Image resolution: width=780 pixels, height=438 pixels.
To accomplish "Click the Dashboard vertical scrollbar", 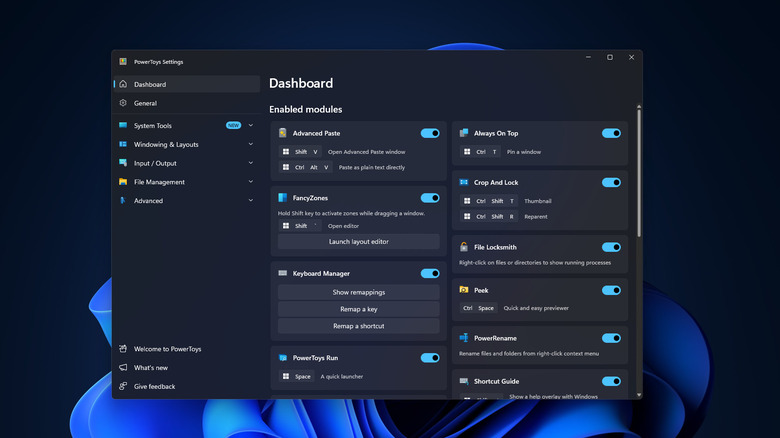I will (x=639, y=170).
